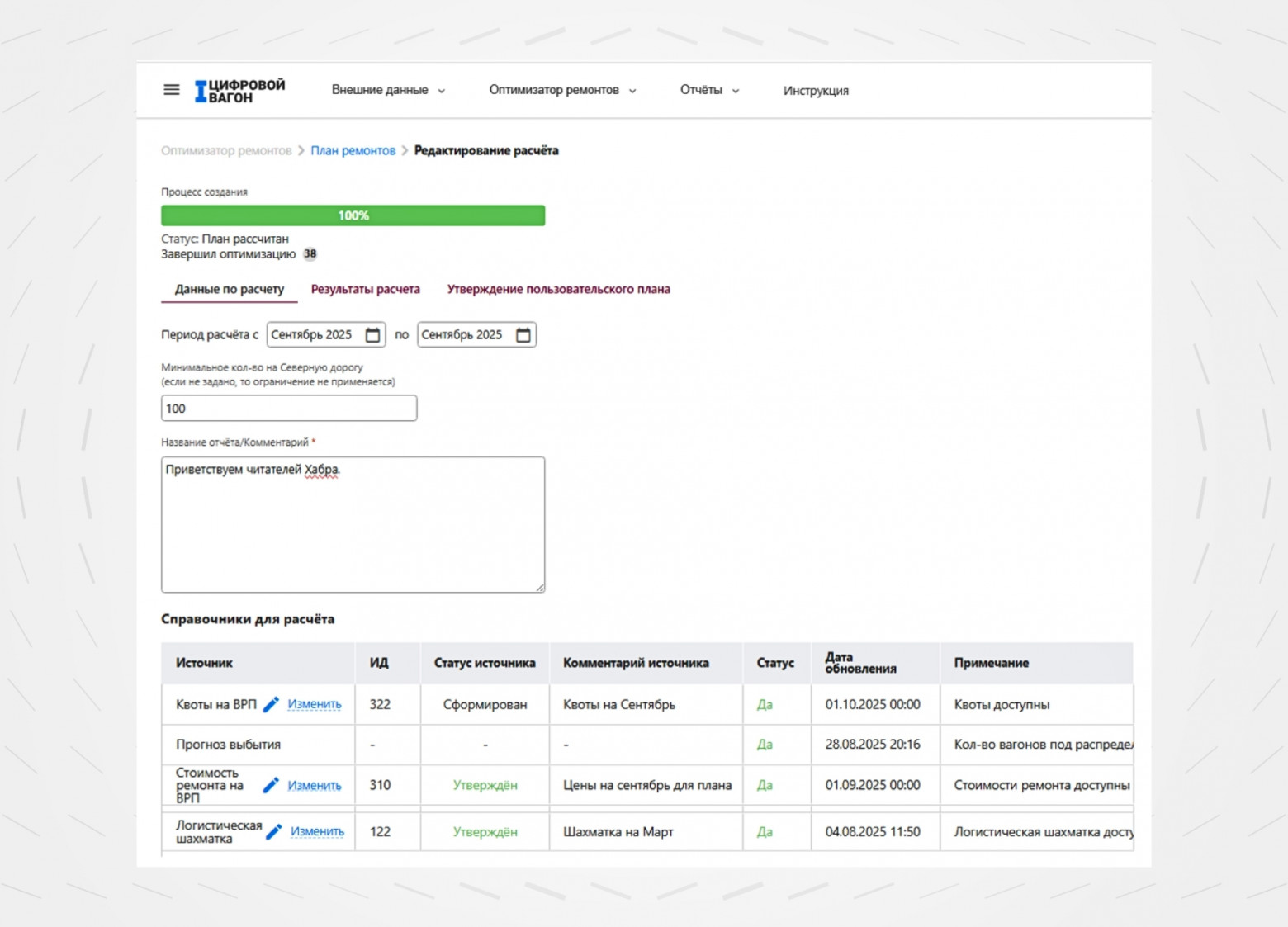Click the Цифровой Вагон logo

[240, 91]
